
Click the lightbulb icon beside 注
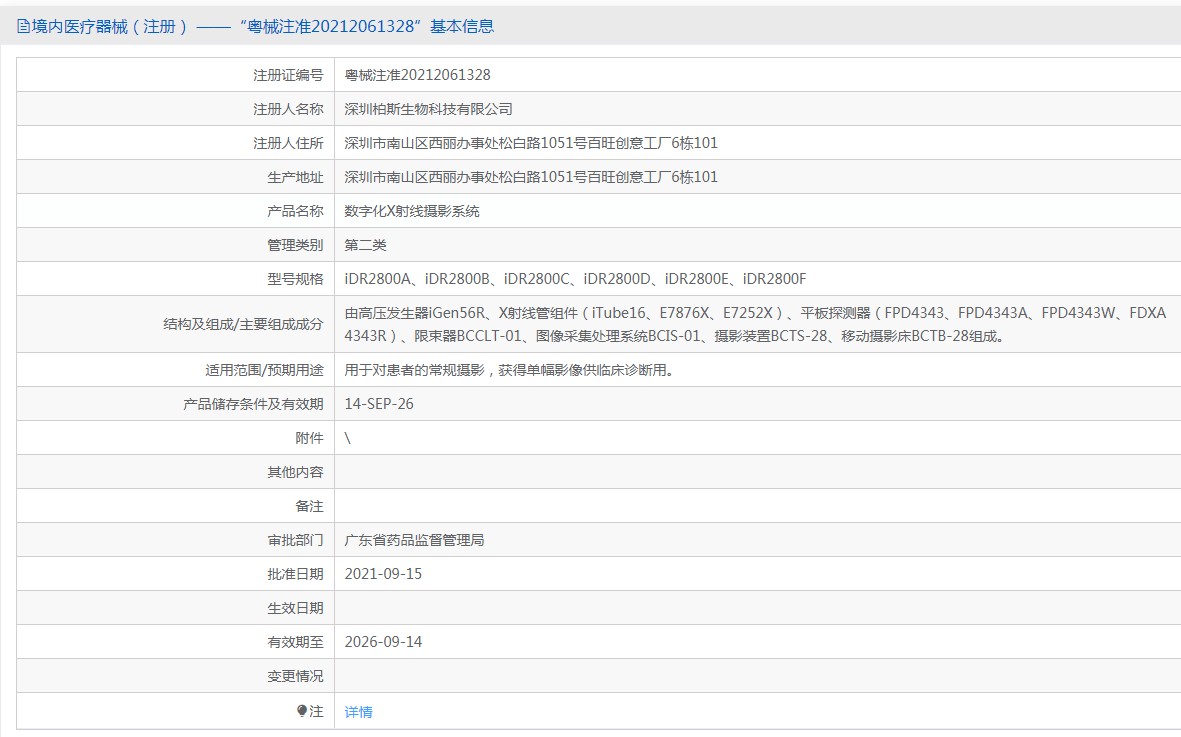coord(302,711)
